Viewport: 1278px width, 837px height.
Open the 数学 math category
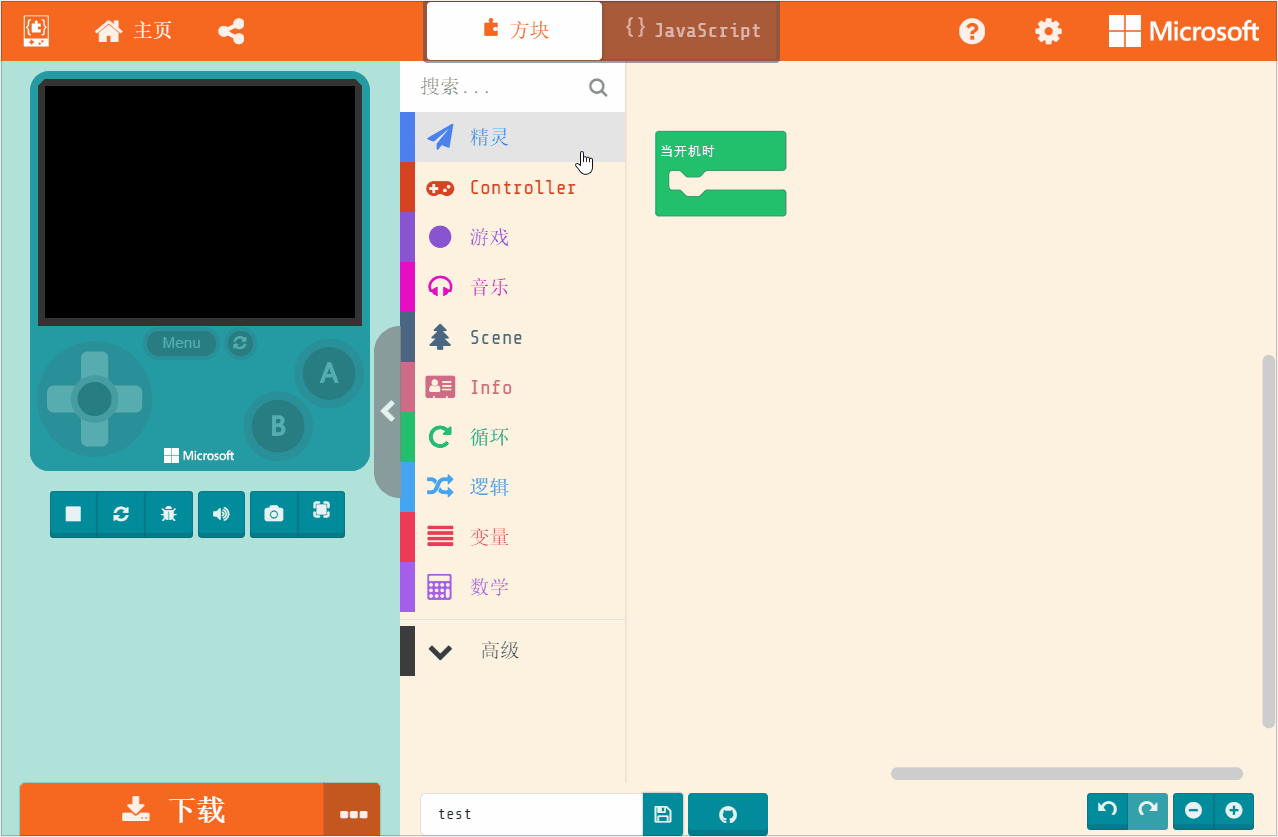click(x=513, y=587)
